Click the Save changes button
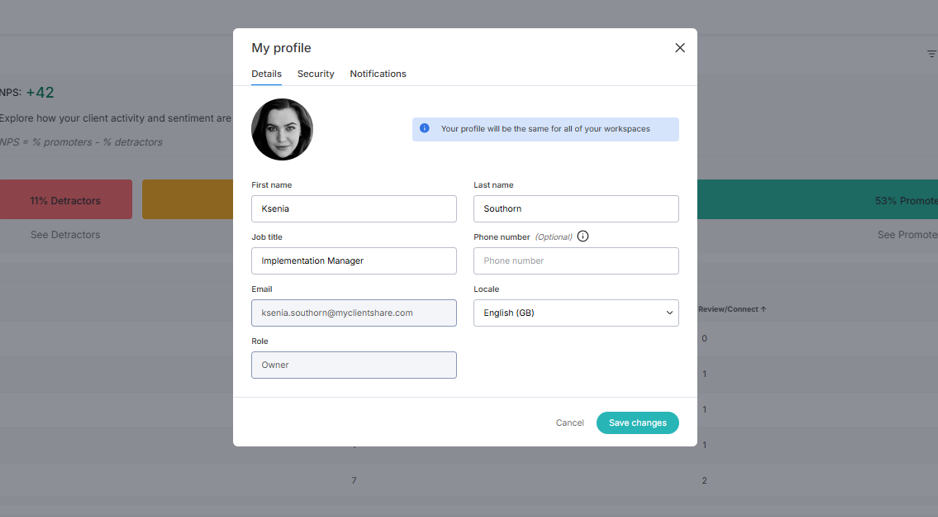Viewport: 938px width, 517px height. point(637,423)
